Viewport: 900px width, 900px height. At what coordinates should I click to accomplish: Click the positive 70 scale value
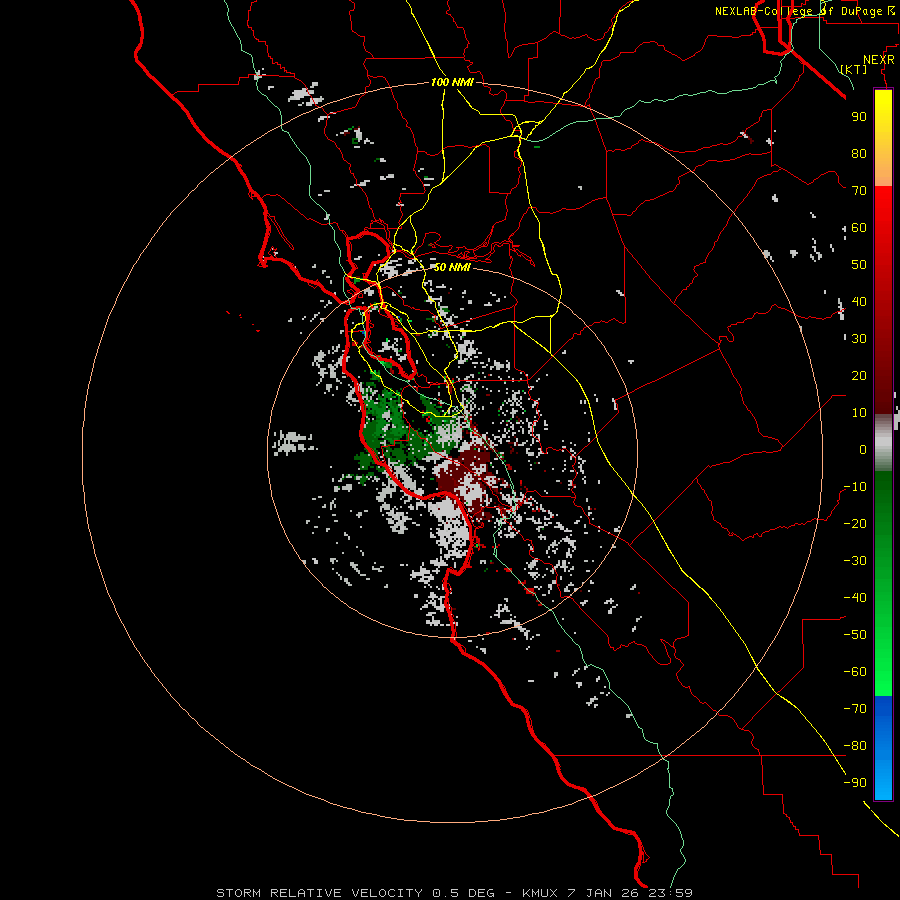(859, 191)
